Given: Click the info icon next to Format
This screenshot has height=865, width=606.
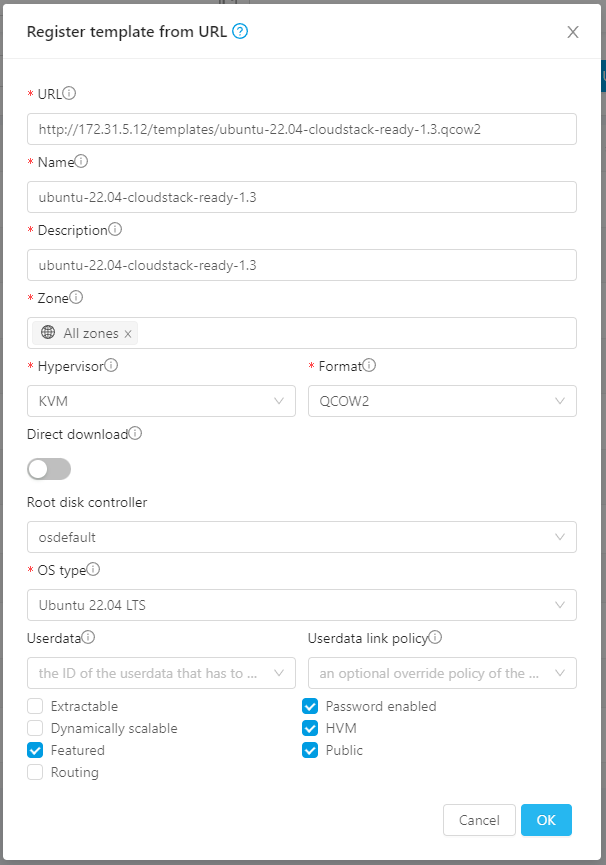Looking at the screenshot, I should point(369,365).
